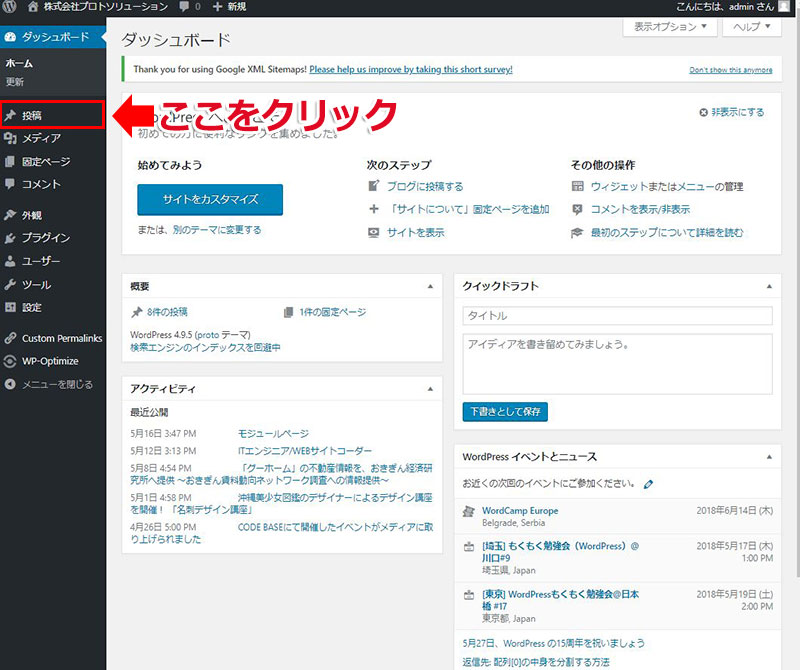The image size is (800, 670).
Task: Open the 表示オプション dropdown
Action: coord(670,27)
